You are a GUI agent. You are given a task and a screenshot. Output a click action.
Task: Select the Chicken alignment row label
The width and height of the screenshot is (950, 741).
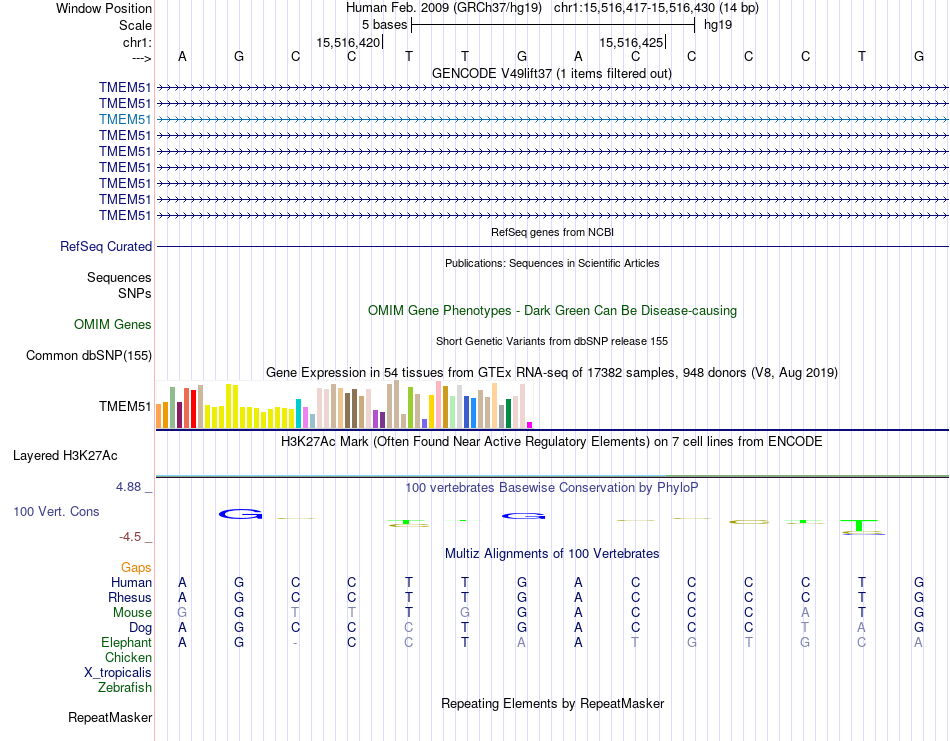tap(128, 657)
